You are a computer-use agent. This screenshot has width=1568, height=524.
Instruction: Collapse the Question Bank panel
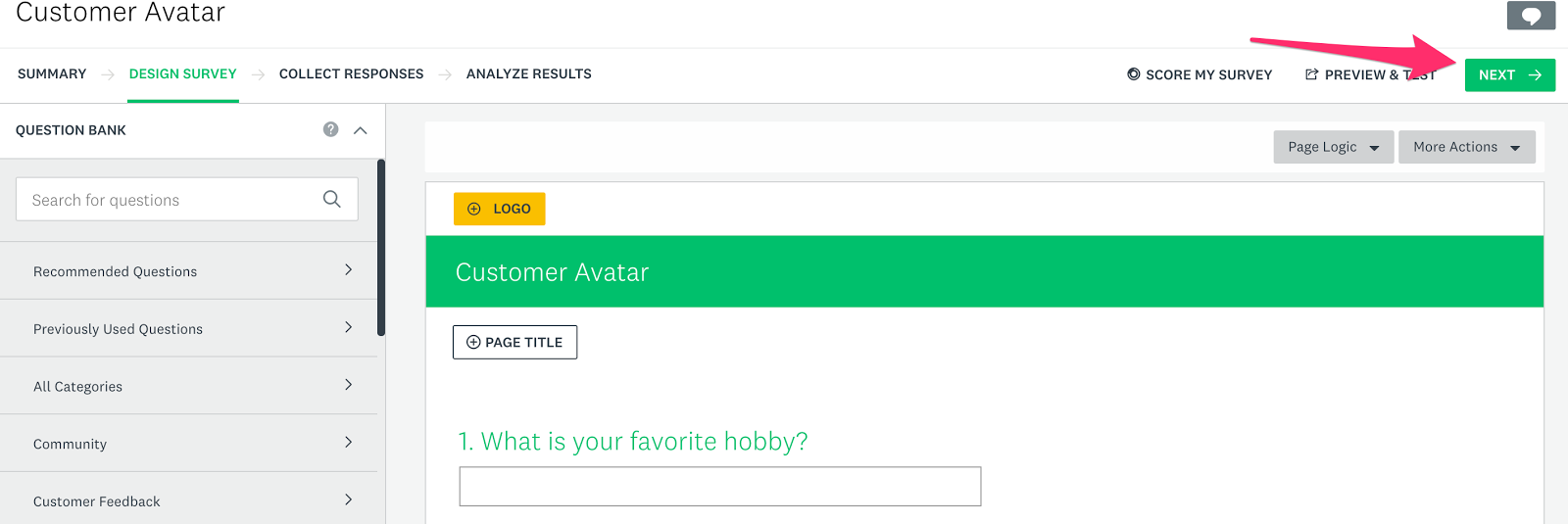361,130
